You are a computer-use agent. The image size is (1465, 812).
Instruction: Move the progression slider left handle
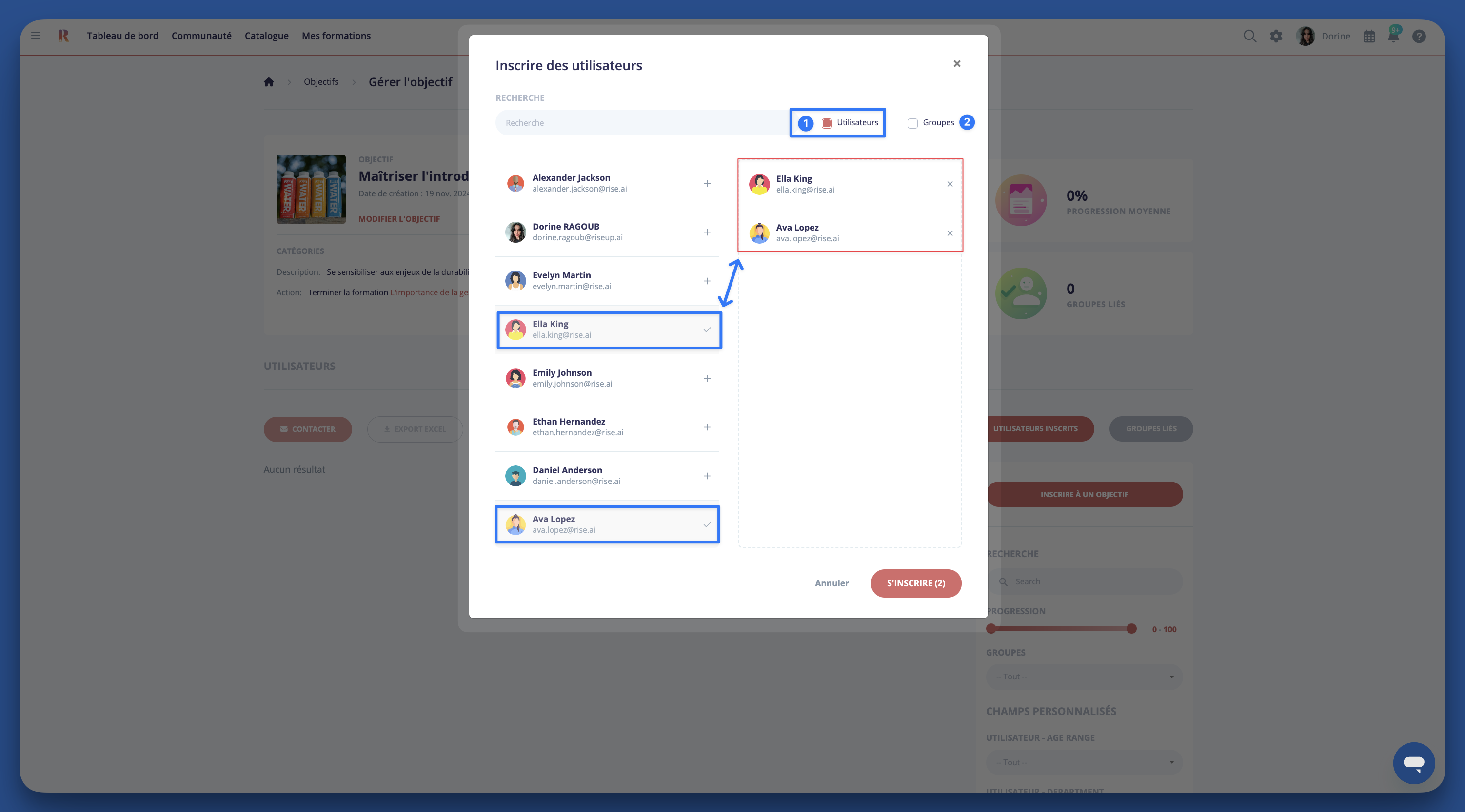[x=990, y=628]
